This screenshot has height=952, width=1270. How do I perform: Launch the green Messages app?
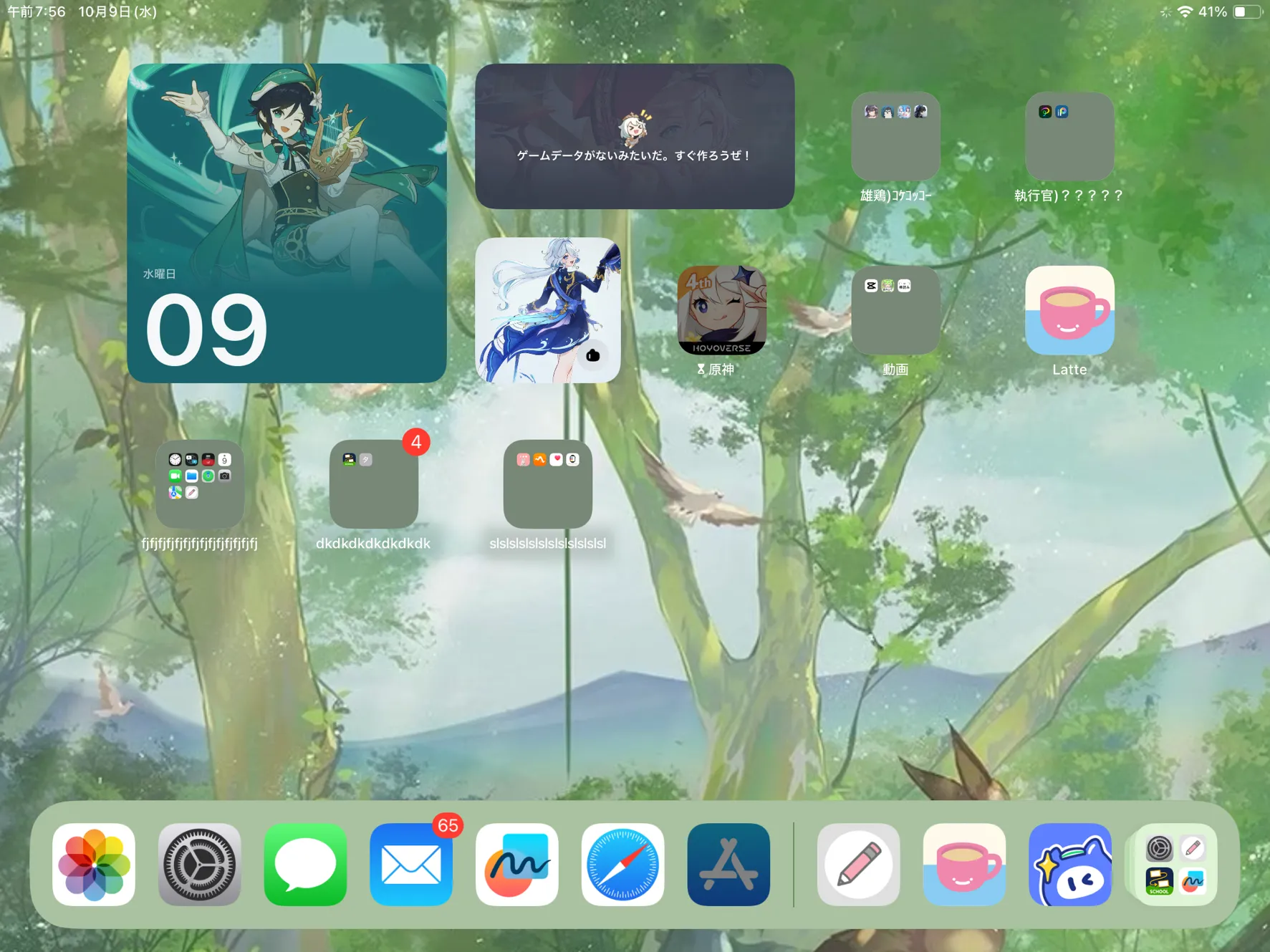pyautogui.click(x=305, y=864)
